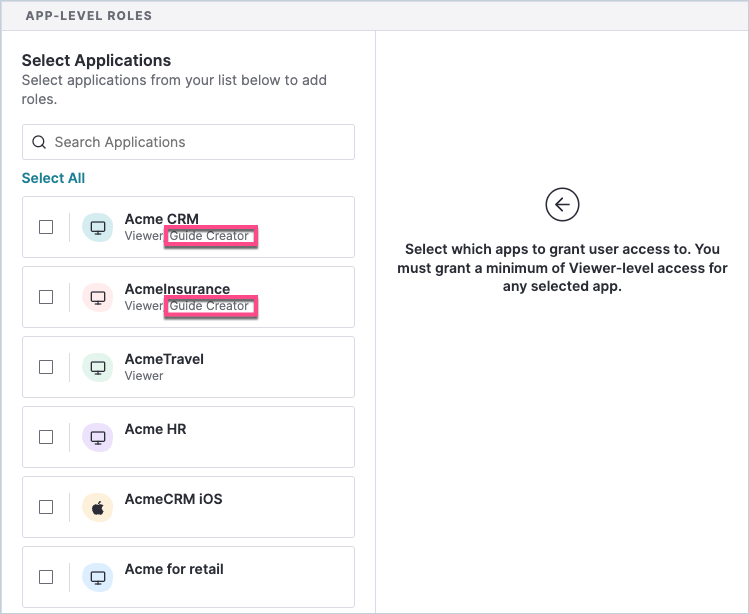This screenshot has width=749, height=614.
Task: Click Guide Creator role under AcmeInsurance
Action: (209, 306)
